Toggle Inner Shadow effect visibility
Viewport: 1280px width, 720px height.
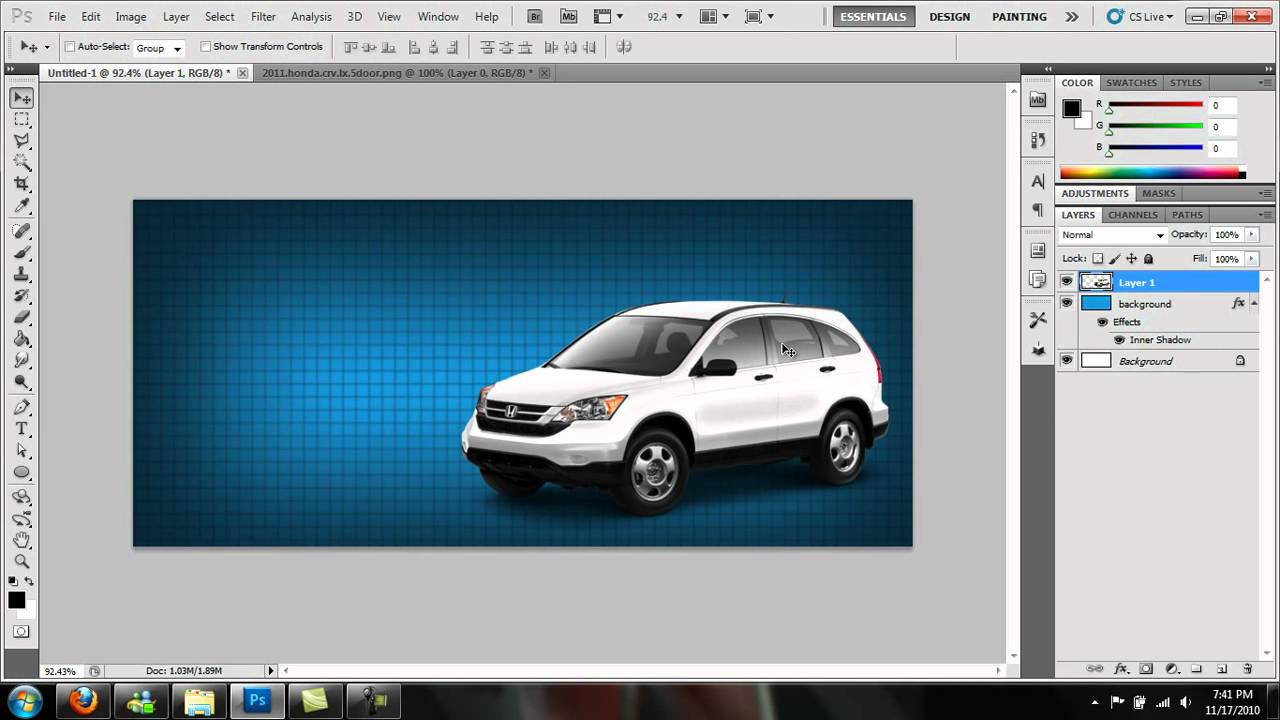click(1119, 340)
